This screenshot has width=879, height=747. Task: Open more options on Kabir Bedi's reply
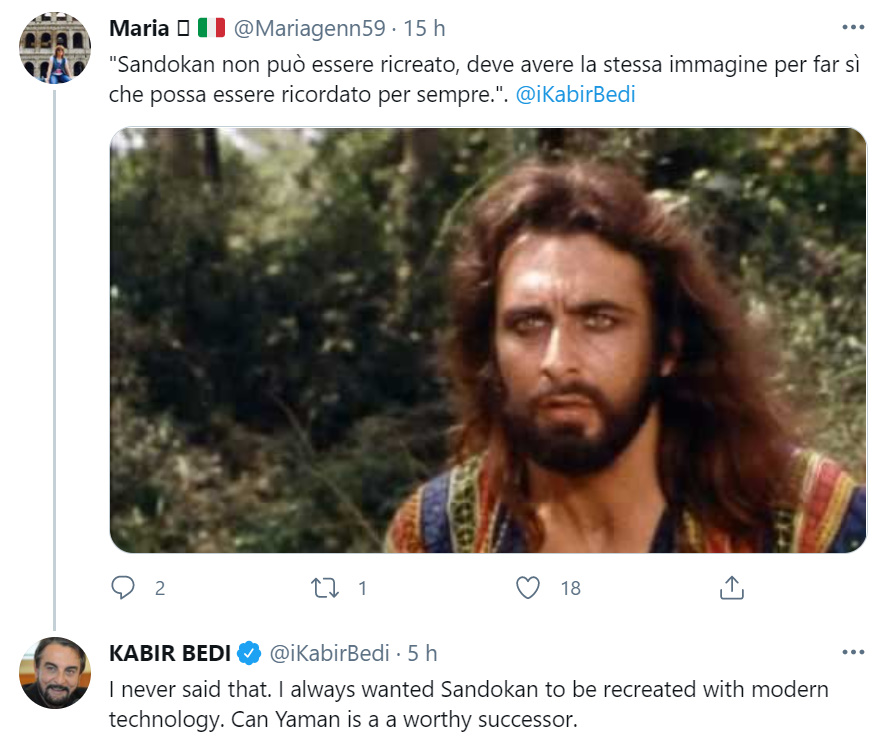(852, 653)
